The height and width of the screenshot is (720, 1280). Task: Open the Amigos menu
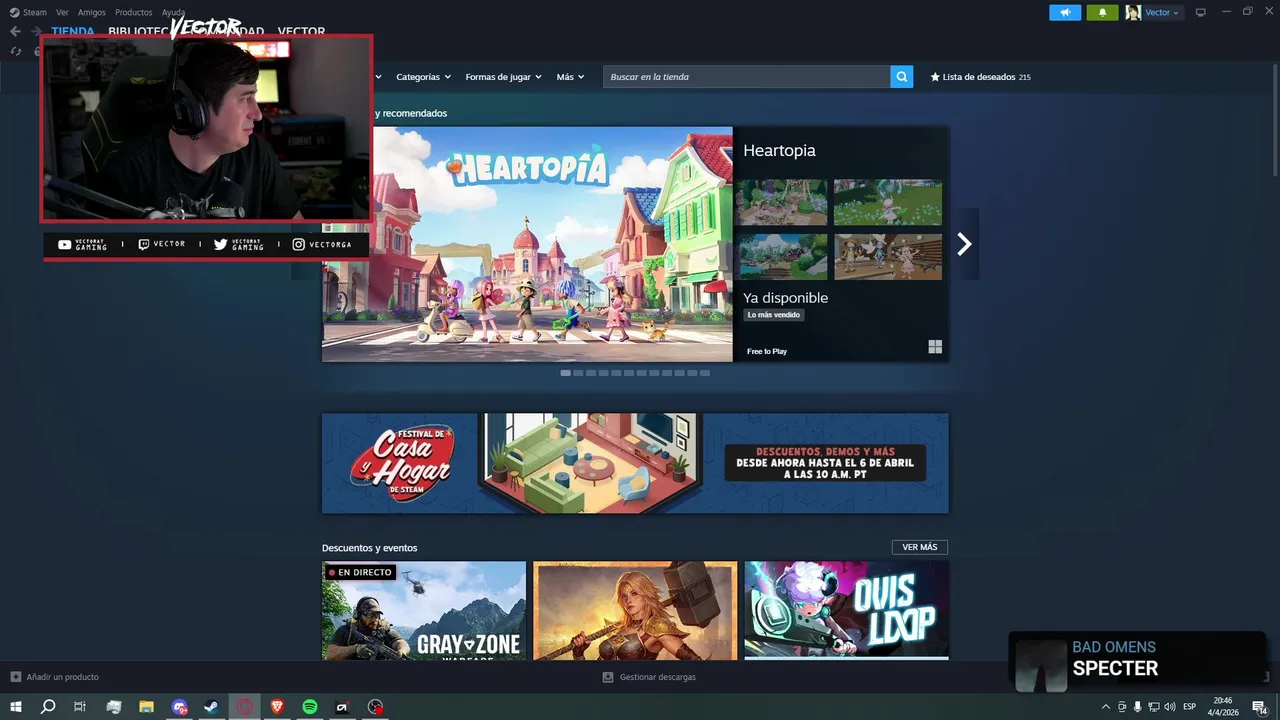click(x=92, y=12)
